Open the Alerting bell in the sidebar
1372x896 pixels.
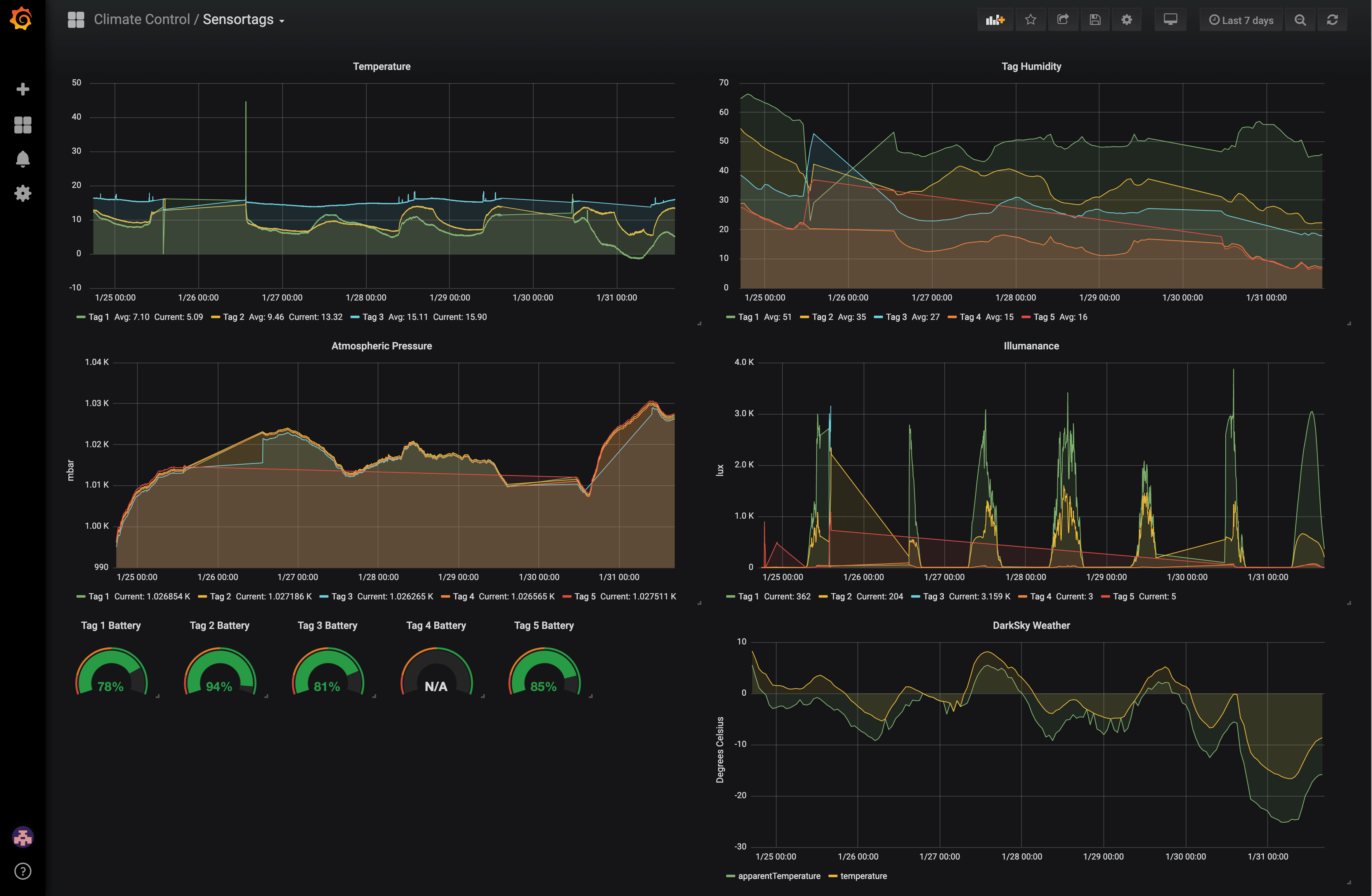pyautogui.click(x=23, y=159)
